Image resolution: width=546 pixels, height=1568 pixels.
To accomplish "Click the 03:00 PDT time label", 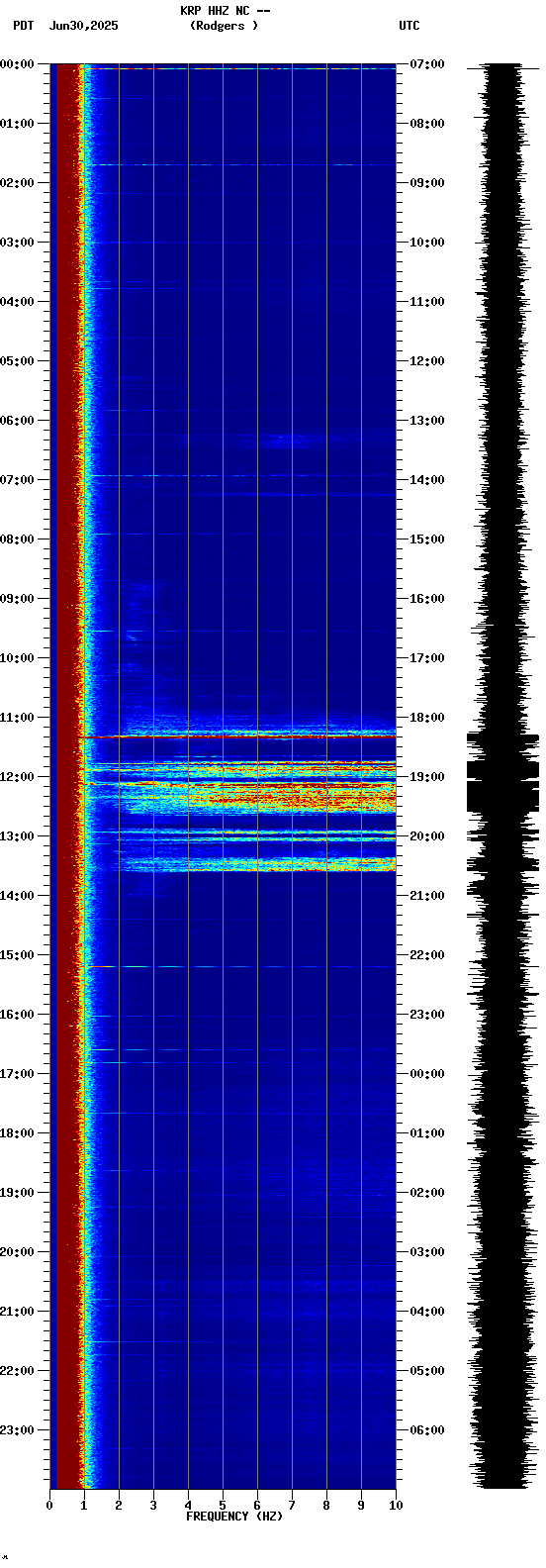I will pos(17,243).
